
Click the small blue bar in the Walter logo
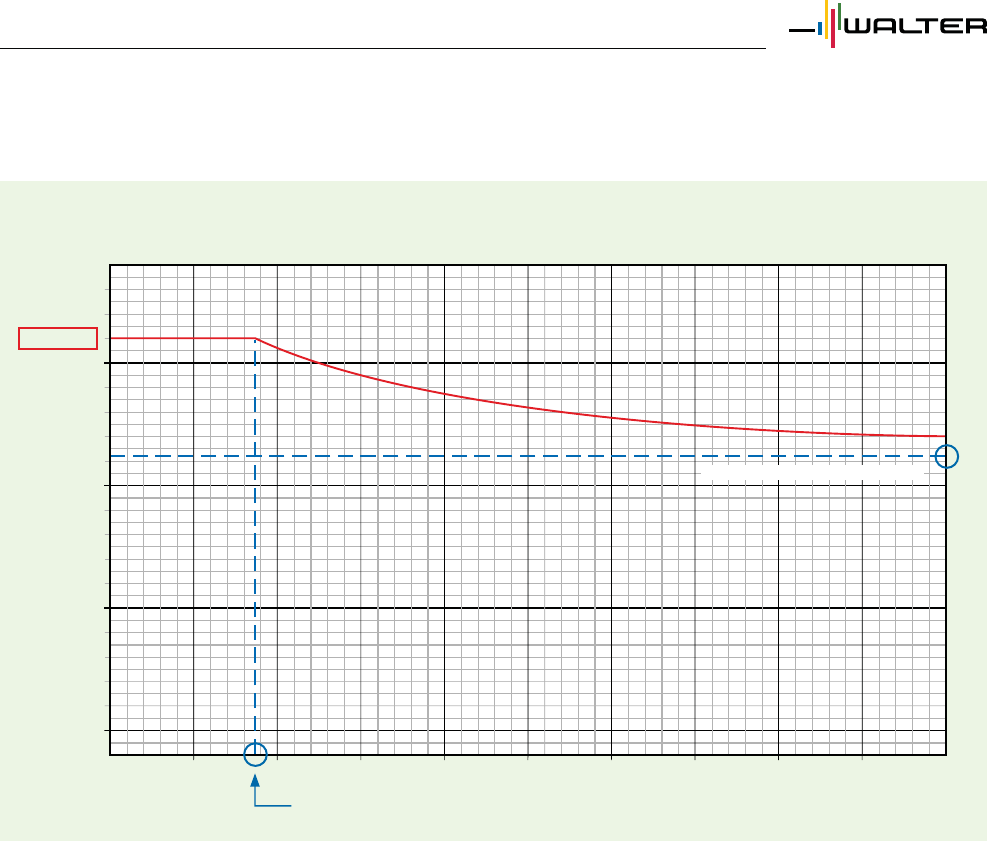pos(820,29)
